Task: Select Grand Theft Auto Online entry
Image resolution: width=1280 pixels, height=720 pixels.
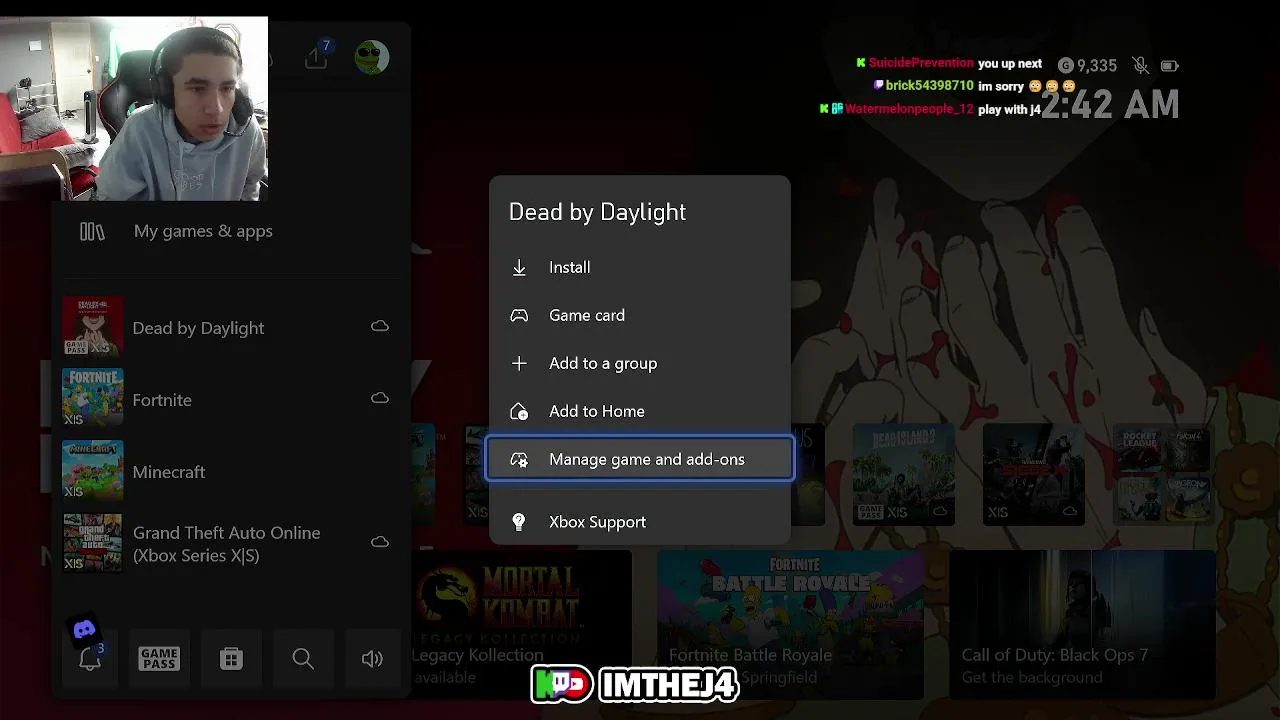Action: tap(231, 543)
